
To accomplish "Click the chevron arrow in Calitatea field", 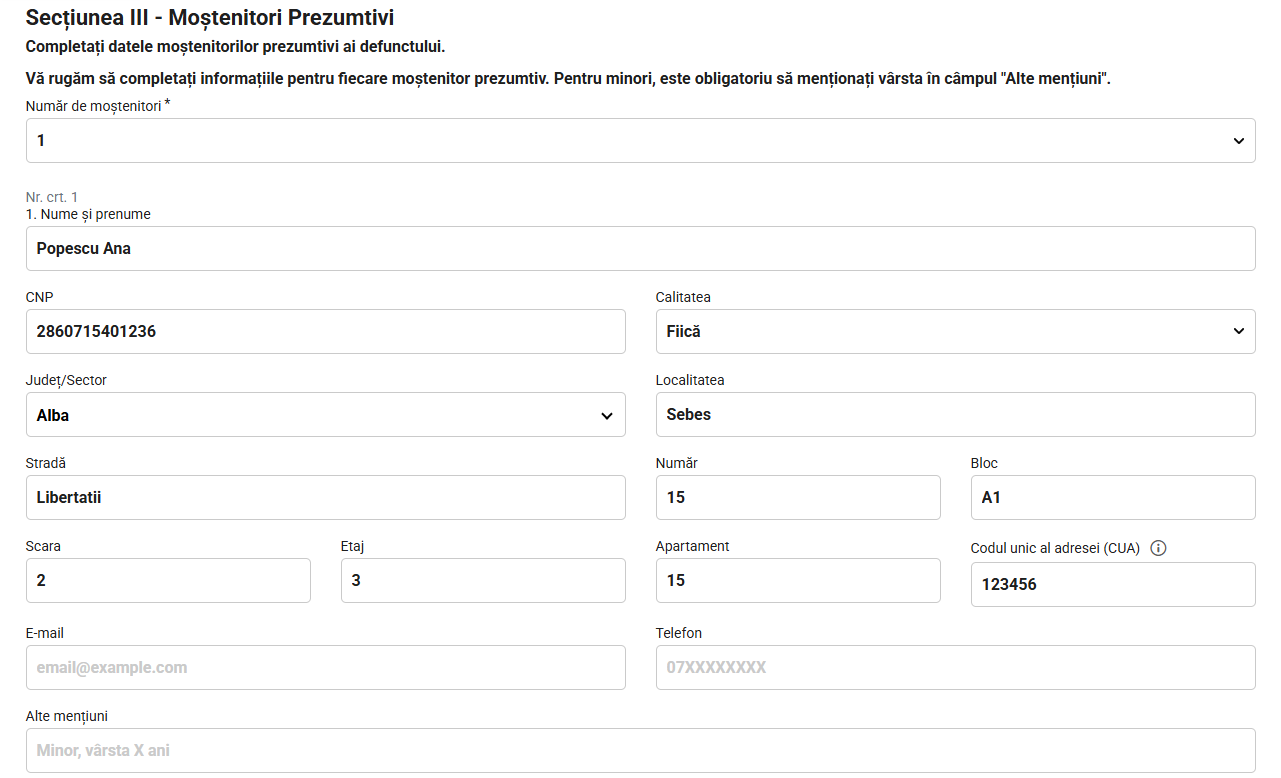I will (1239, 331).
